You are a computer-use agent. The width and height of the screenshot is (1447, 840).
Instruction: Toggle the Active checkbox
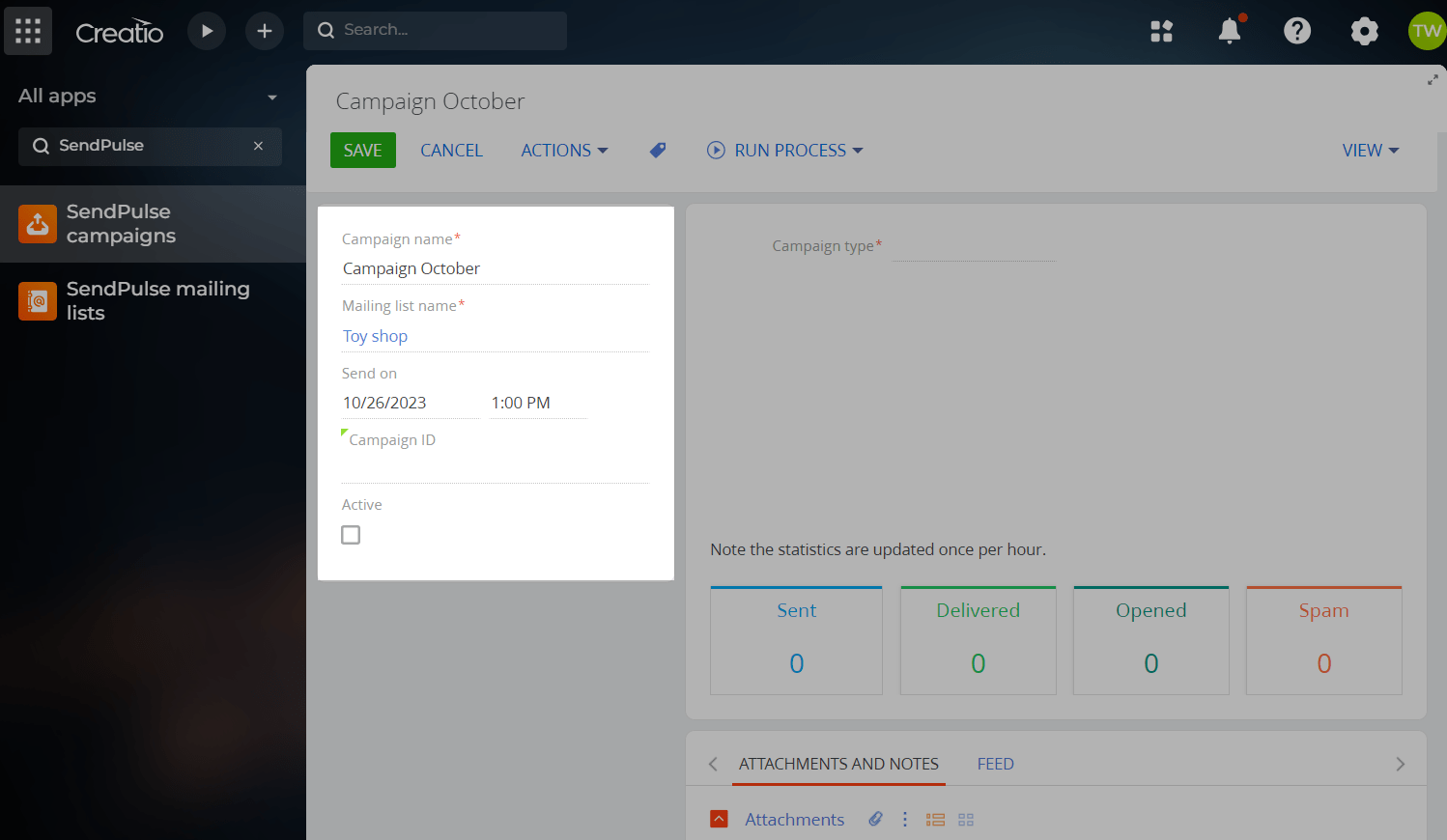click(351, 535)
